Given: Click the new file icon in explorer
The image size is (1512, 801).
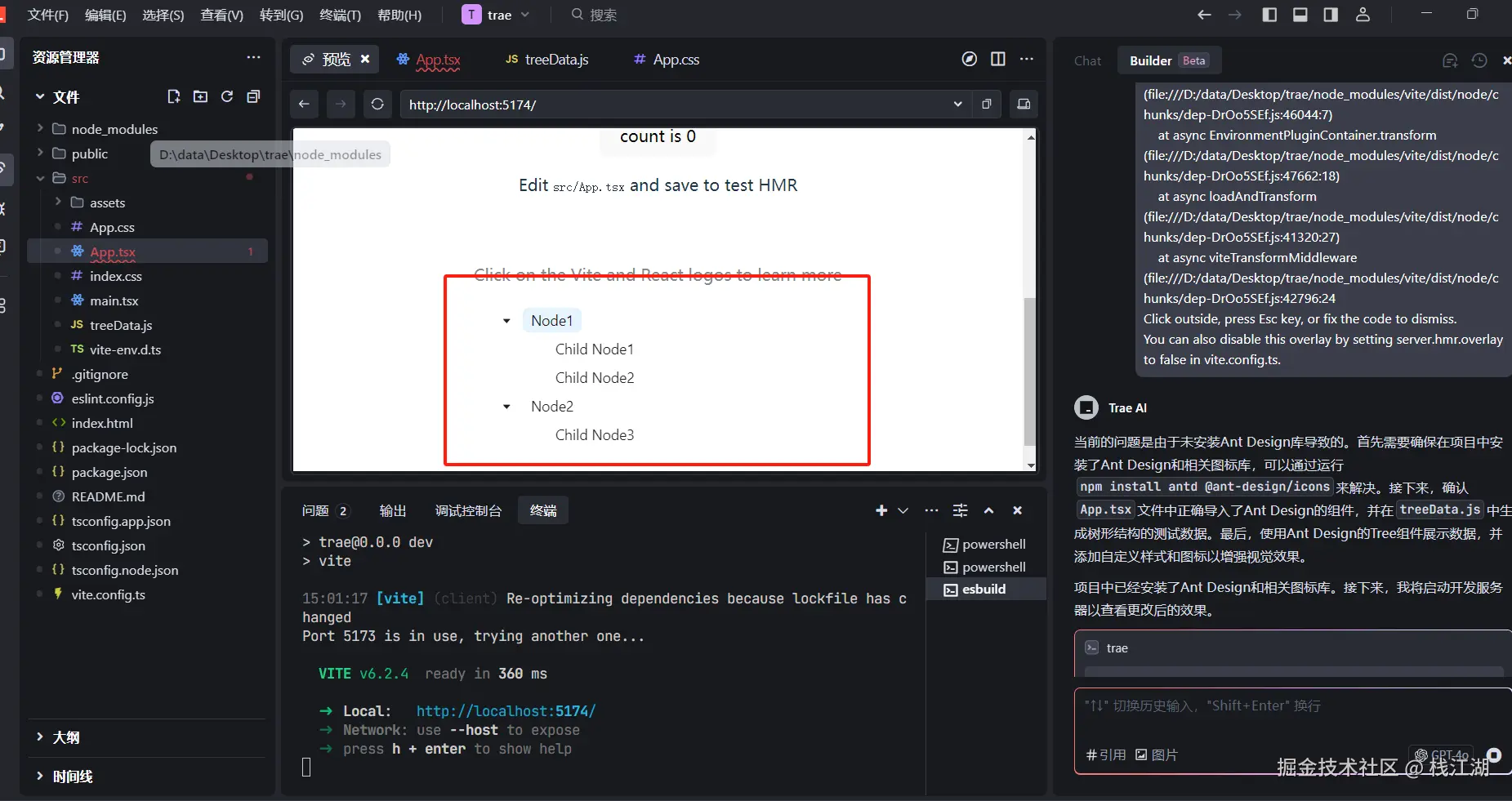Looking at the screenshot, I should click(x=173, y=96).
